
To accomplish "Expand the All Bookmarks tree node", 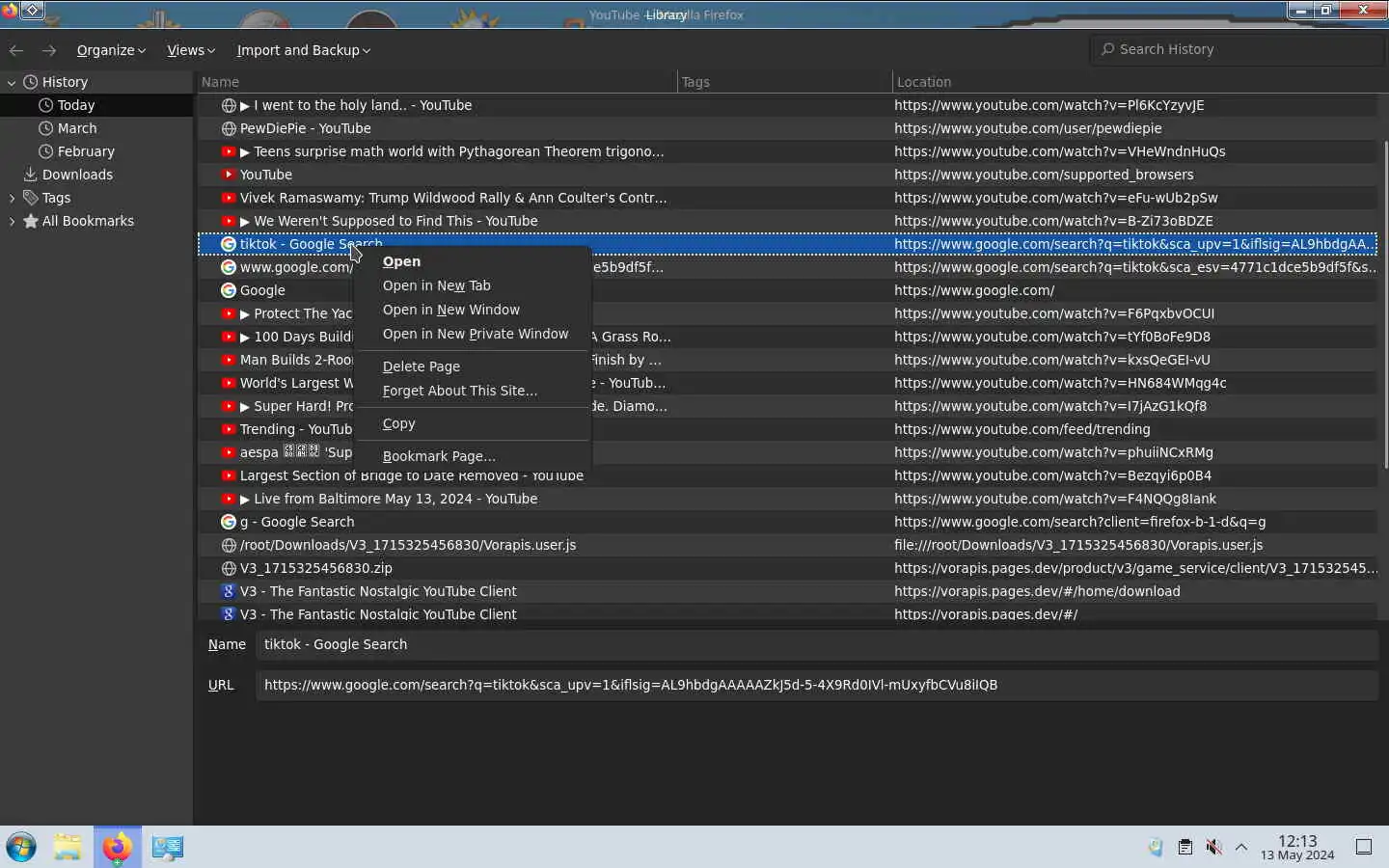I will tap(12, 221).
